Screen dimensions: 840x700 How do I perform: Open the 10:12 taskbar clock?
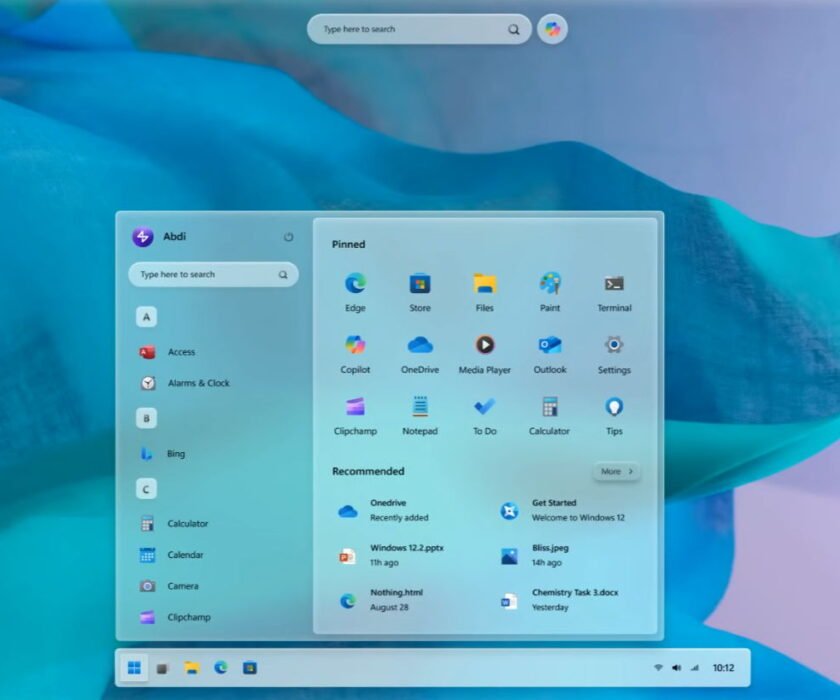[723, 667]
